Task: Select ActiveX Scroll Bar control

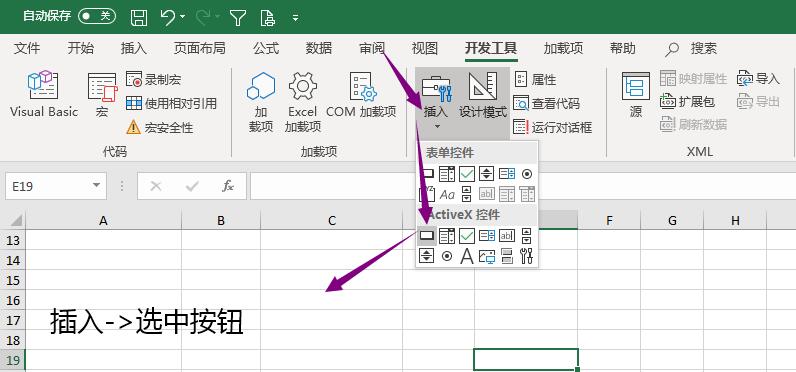Action: pyautogui.click(x=527, y=235)
